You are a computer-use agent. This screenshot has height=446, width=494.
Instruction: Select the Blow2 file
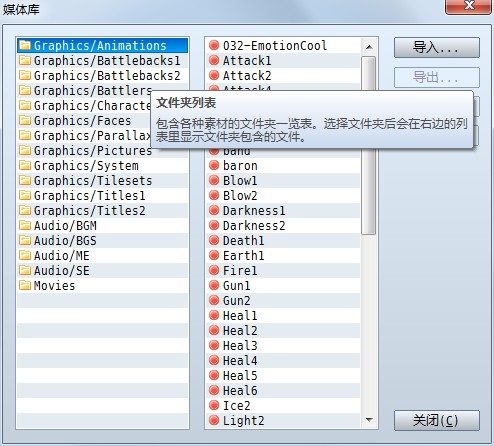pyautogui.click(x=283, y=195)
